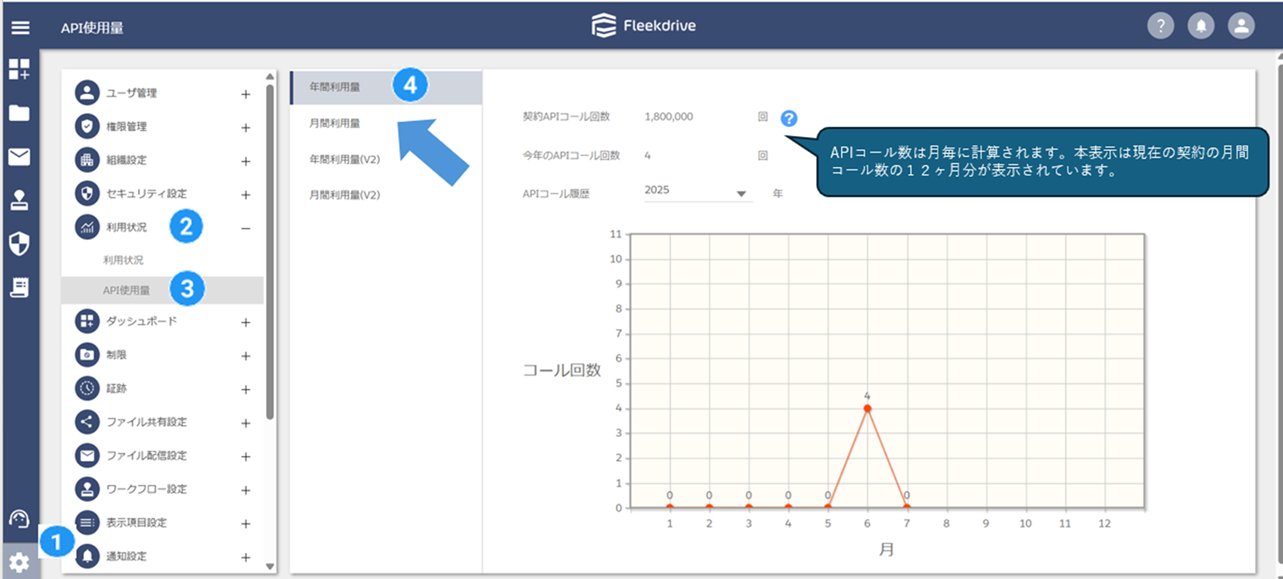
Task: Click the month 1 data point on chart
Action: click(669, 507)
